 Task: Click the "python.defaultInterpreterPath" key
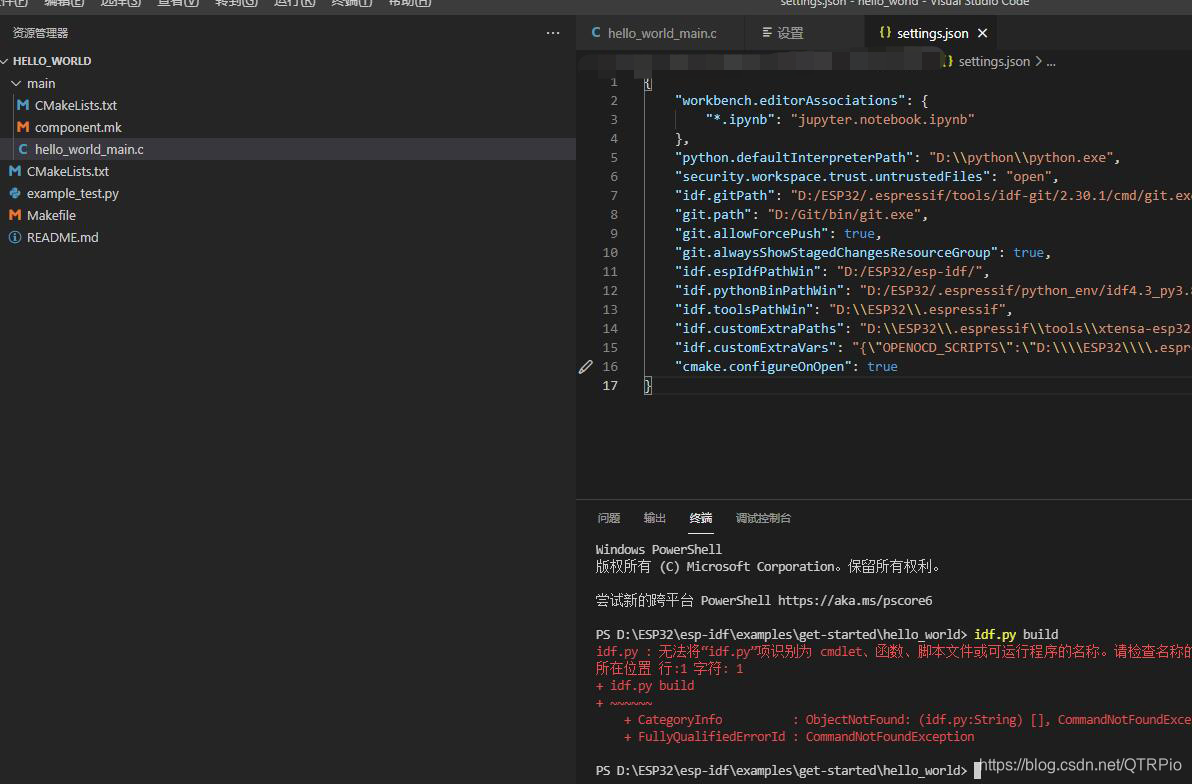click(x=794, y=157)
